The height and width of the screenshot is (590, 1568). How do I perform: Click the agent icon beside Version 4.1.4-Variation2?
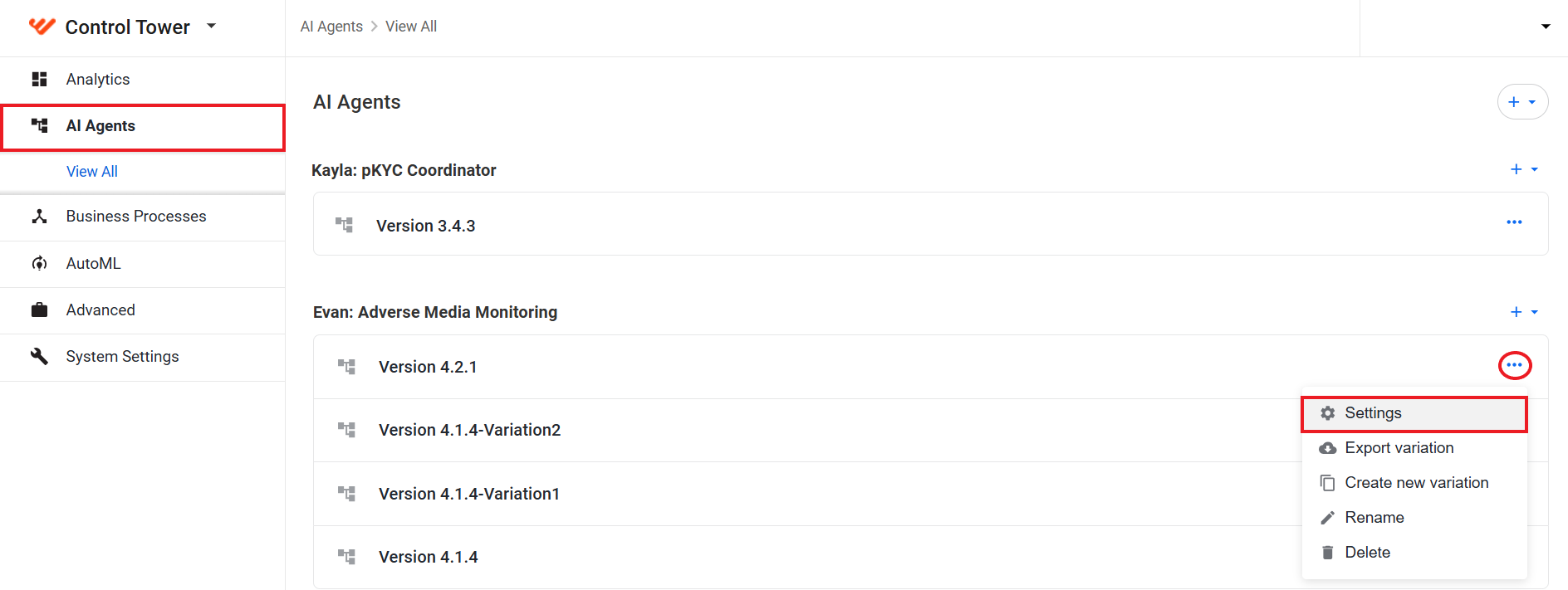point(346,430)
